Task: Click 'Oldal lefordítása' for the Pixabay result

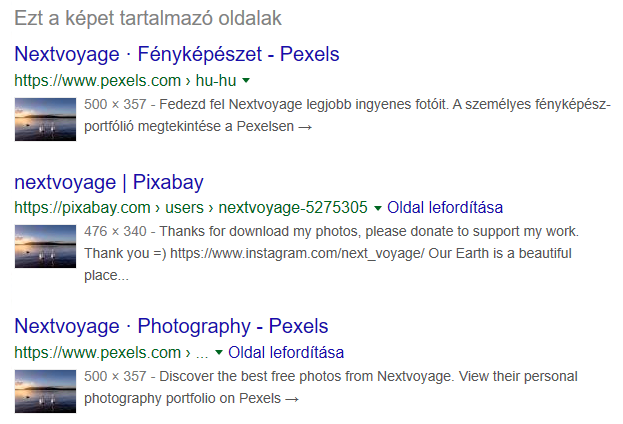Action: 445,208
